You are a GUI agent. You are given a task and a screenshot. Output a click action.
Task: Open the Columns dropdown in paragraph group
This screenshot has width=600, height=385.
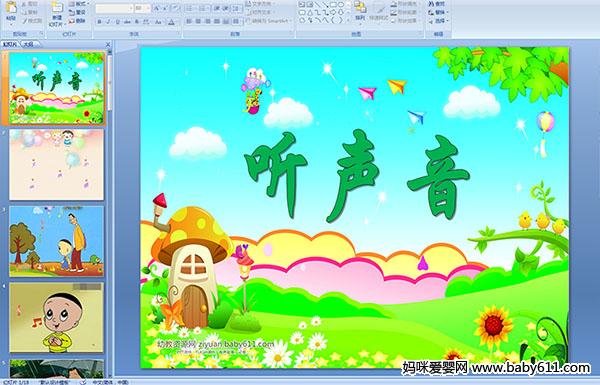click(236, 21)
